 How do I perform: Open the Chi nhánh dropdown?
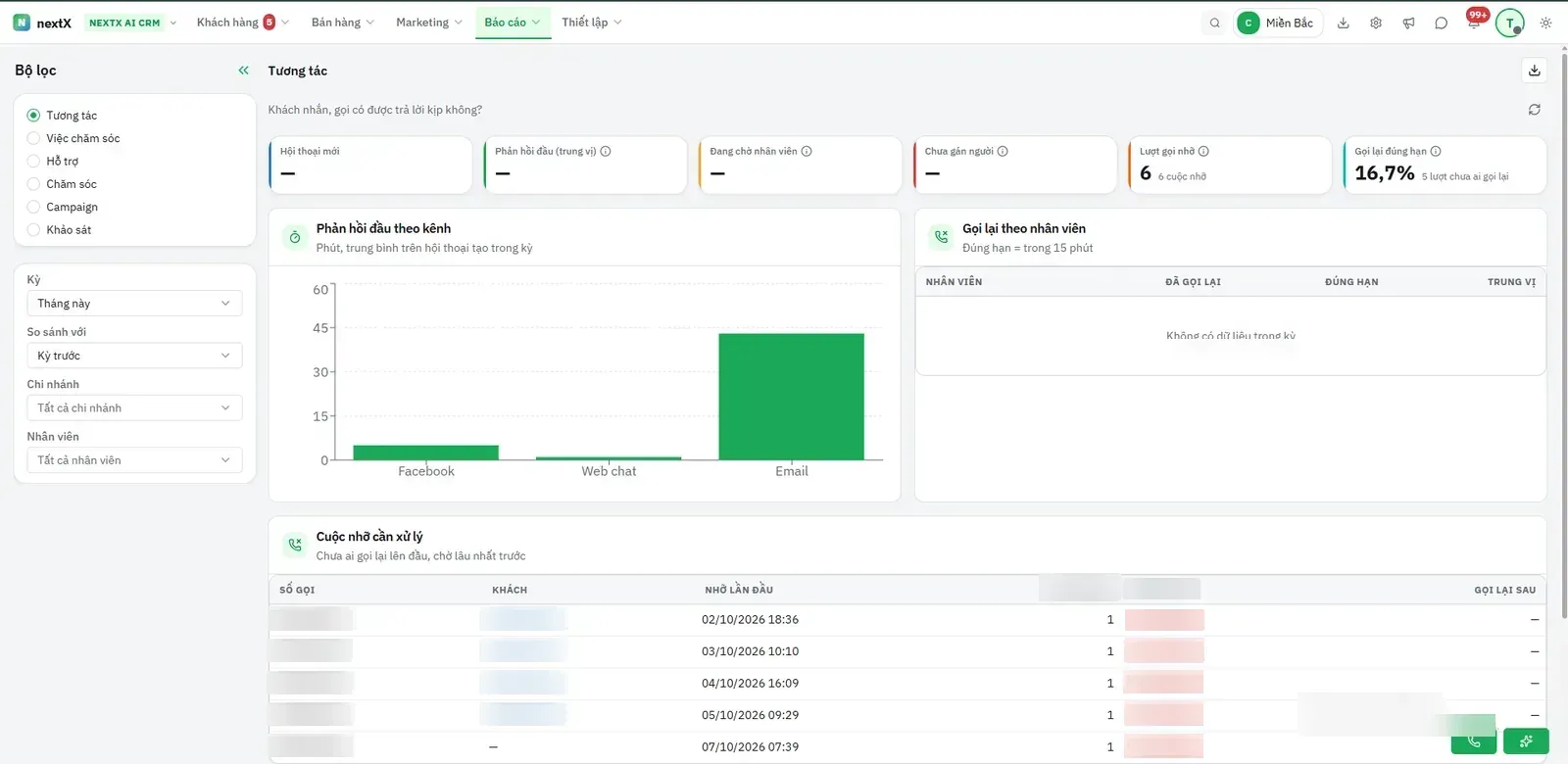point(134,407)
